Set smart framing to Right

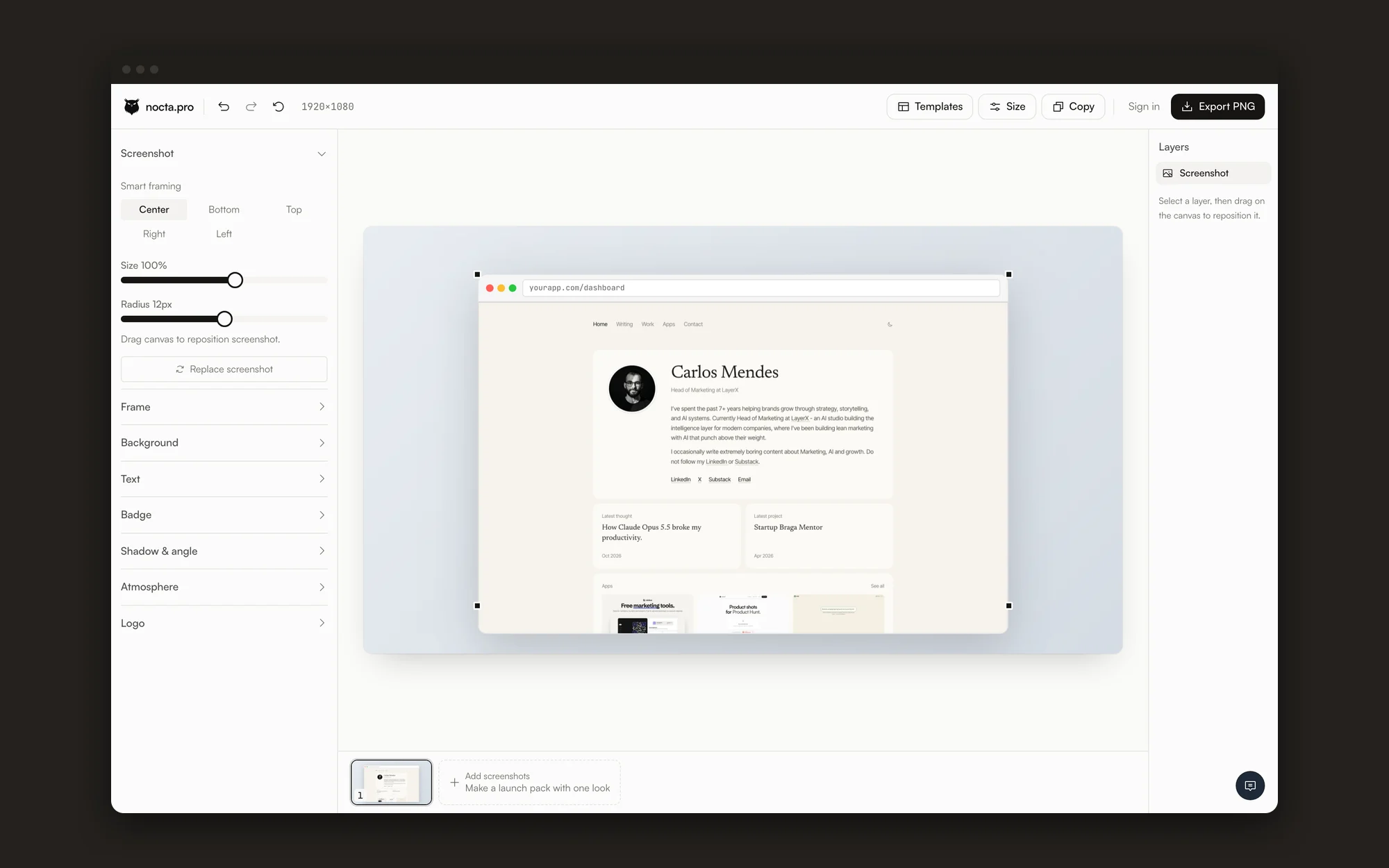pos(154,234)
